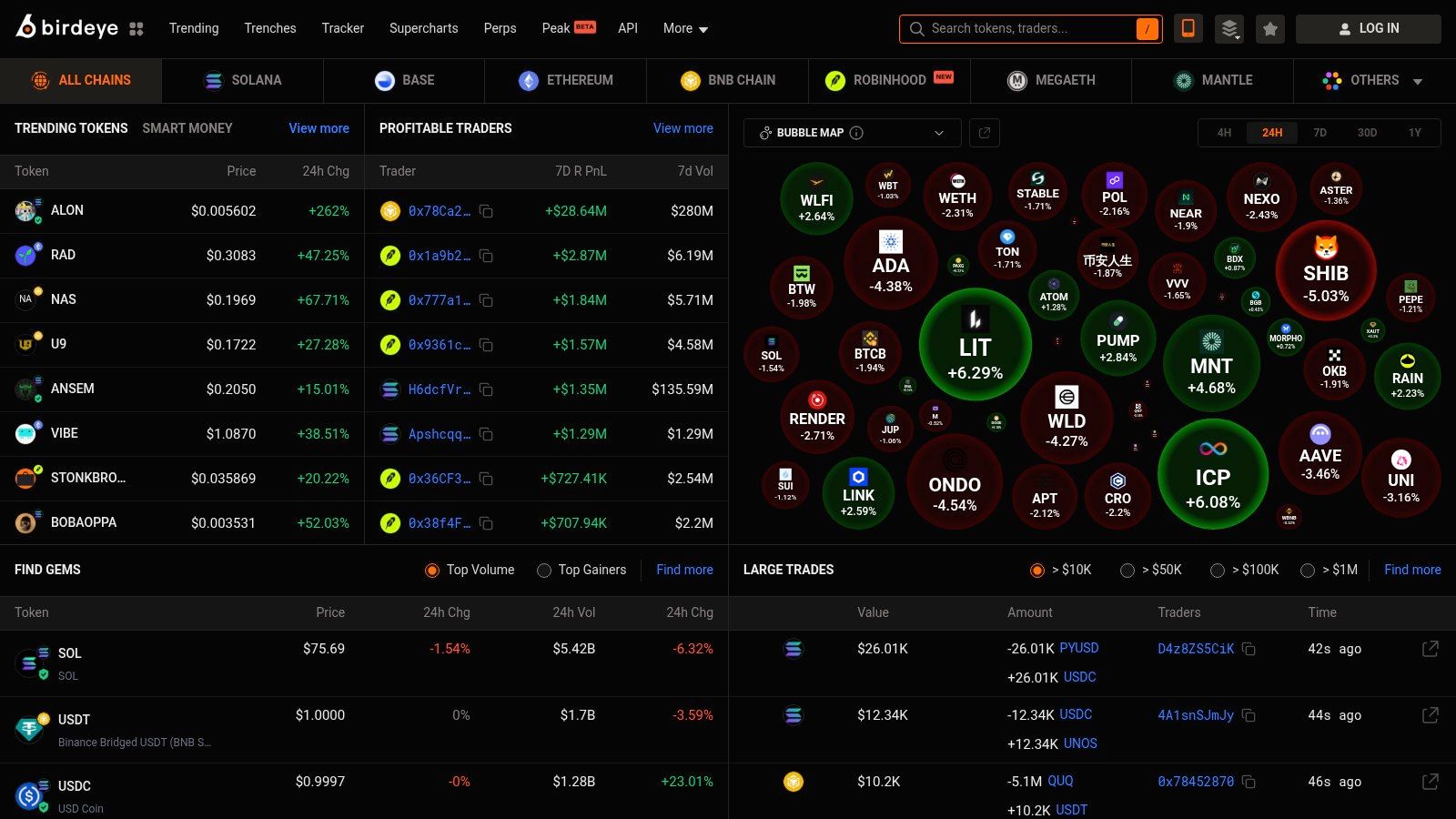This screenshot has width=1456, height=819.
Task: Copy large trade address 4A1snSJmJy
Action: [x=1249, y=715]
